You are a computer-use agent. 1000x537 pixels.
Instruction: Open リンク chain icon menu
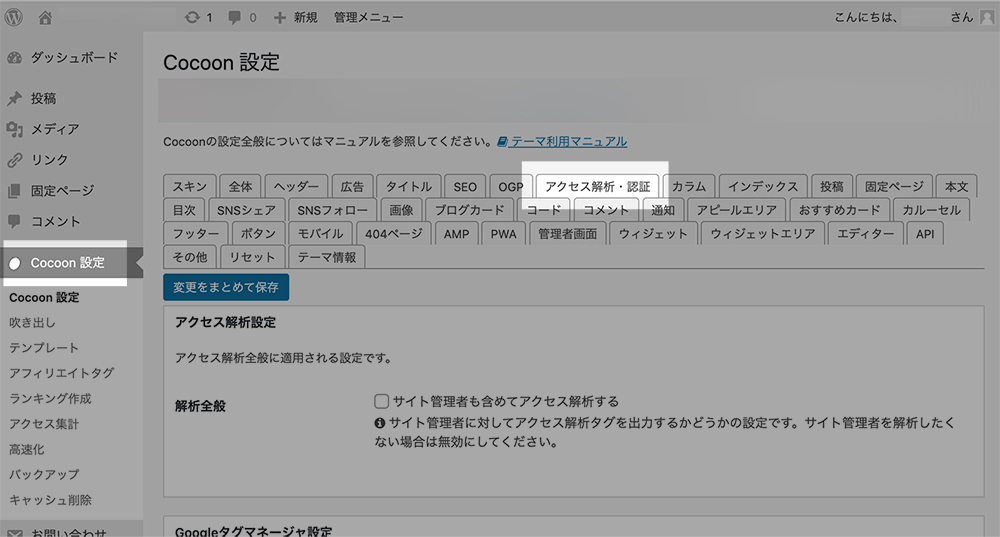click(14, 159)
